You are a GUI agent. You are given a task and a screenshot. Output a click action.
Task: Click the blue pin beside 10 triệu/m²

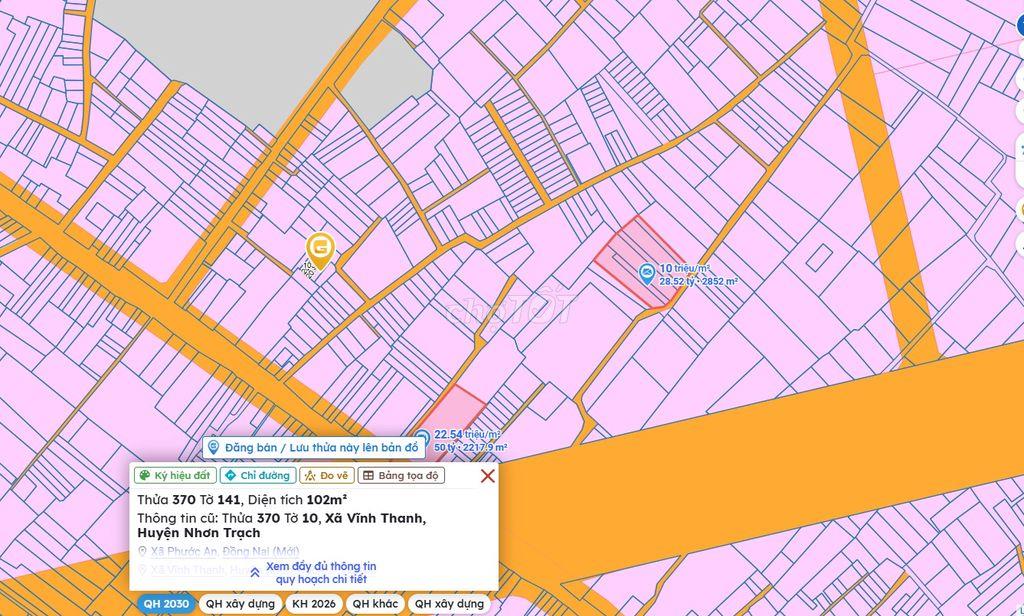pos(647,274)
